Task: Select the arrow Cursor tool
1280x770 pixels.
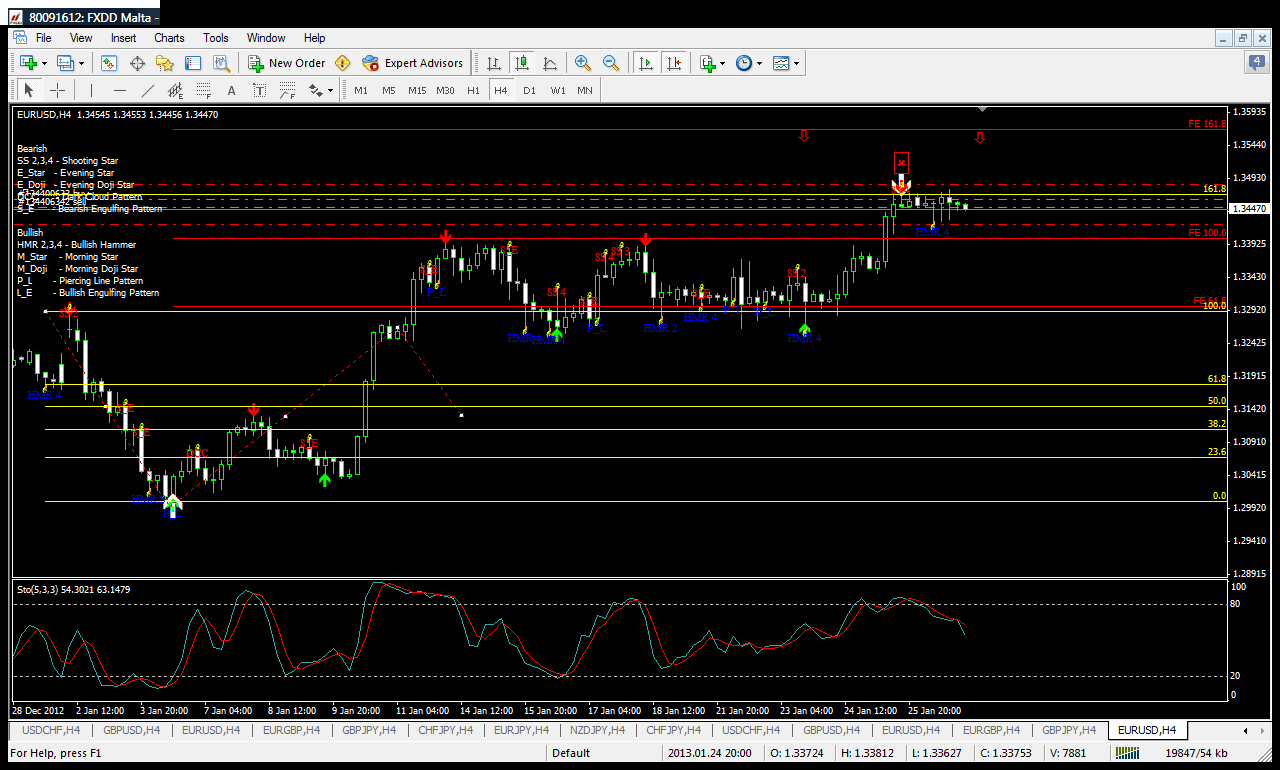Action: pyautogui.click(x=29, y=90)
